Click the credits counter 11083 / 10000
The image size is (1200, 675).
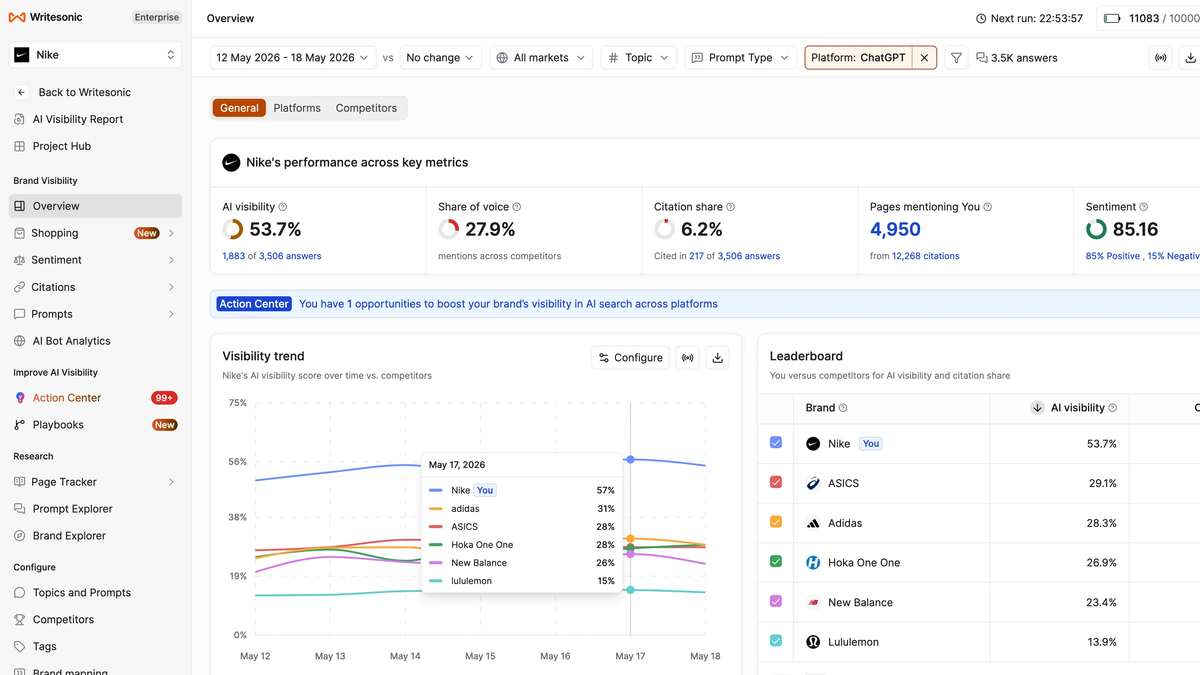coord(1152,18)
